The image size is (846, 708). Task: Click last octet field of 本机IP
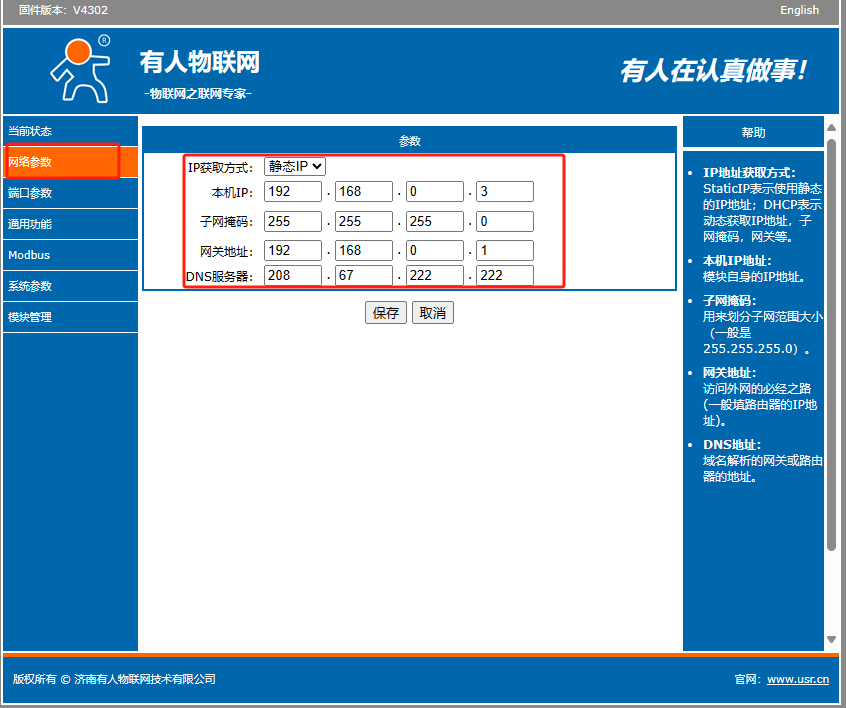point(504,192)
